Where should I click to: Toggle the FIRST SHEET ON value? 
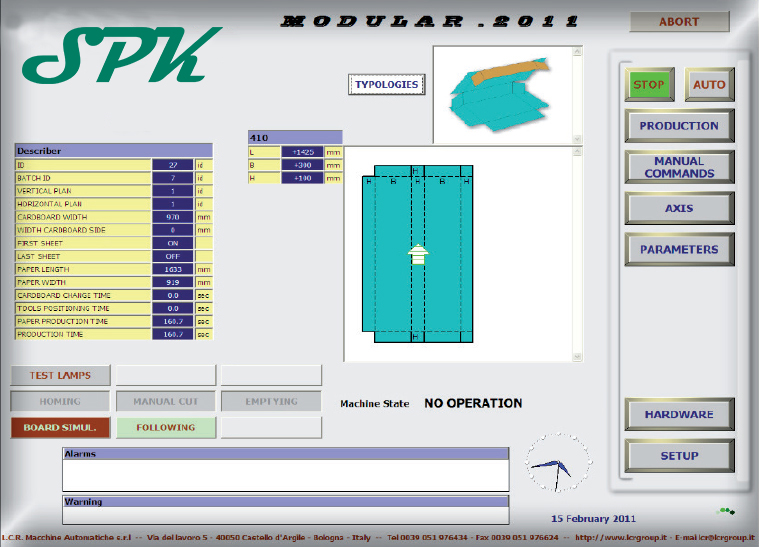172,243
